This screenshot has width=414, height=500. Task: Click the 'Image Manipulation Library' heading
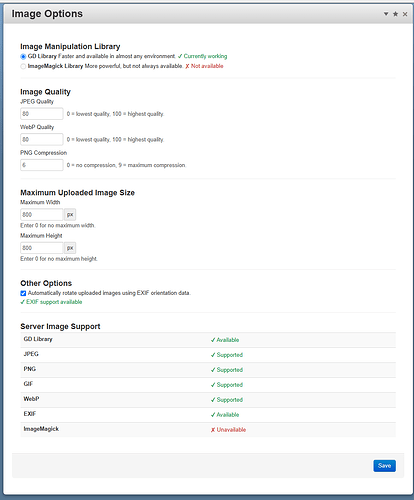point(70,47)
